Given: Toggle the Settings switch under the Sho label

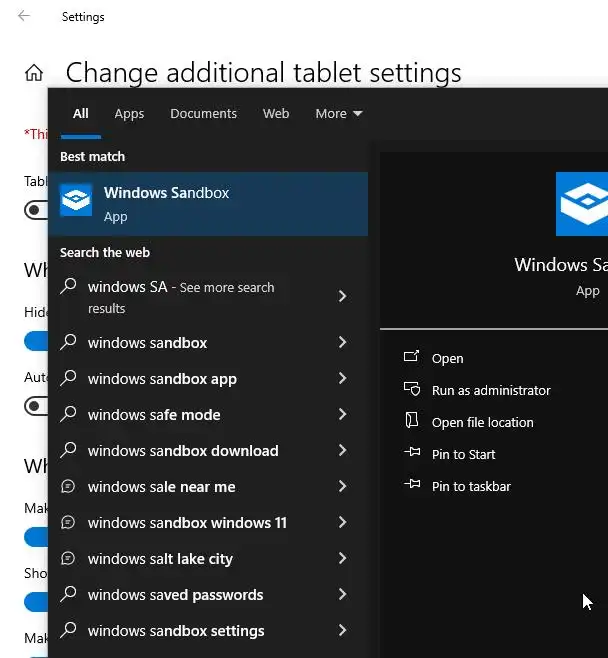Looking at the screenshot, I should point(36,602).
